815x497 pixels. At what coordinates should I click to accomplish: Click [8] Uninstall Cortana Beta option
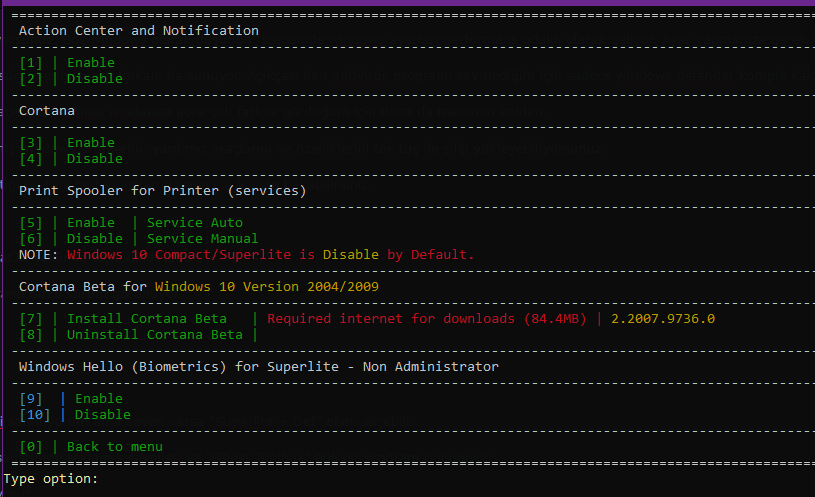(x=131, y=335)
